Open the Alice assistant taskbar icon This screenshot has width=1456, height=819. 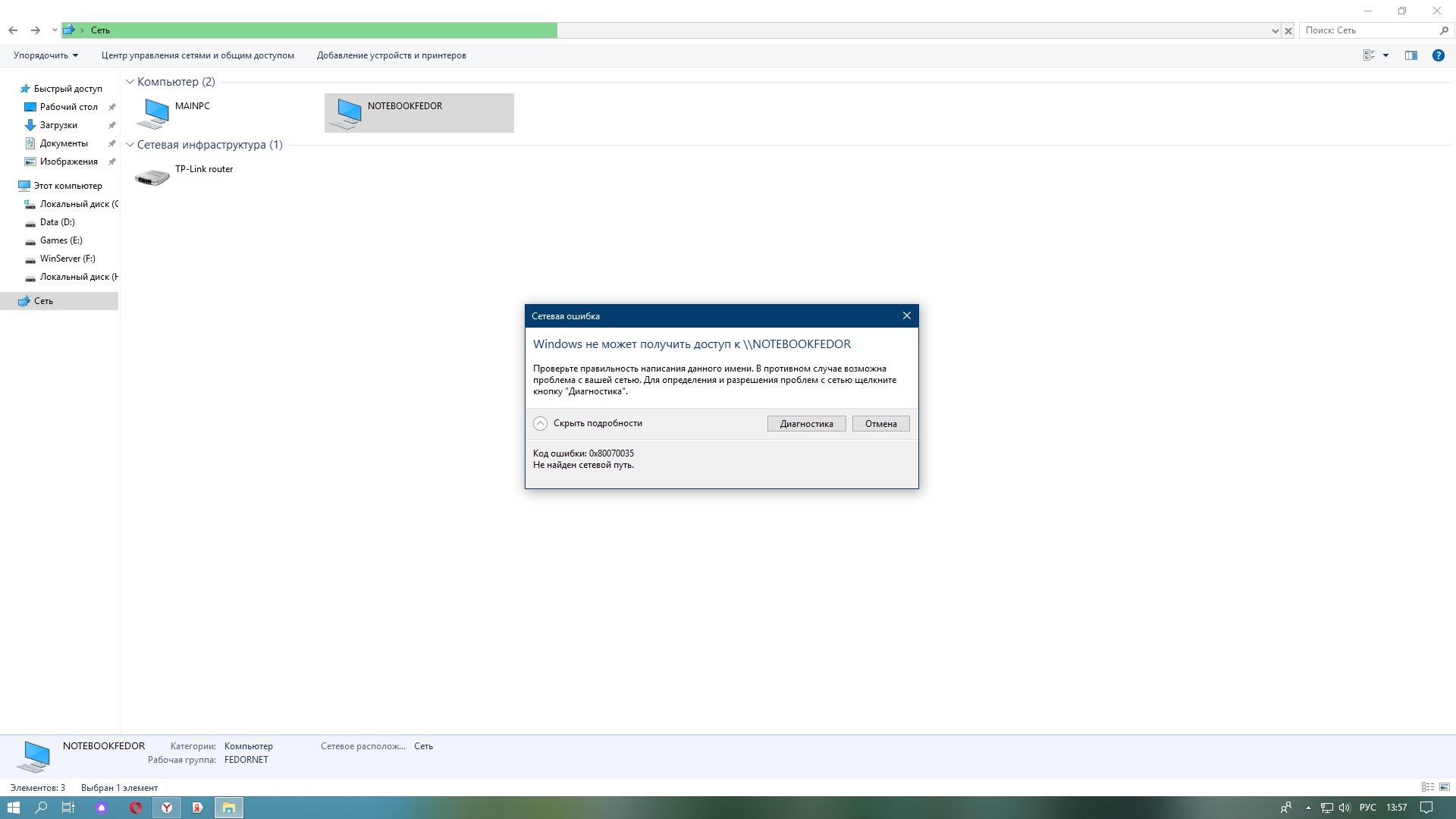click(x=102, y=808)
